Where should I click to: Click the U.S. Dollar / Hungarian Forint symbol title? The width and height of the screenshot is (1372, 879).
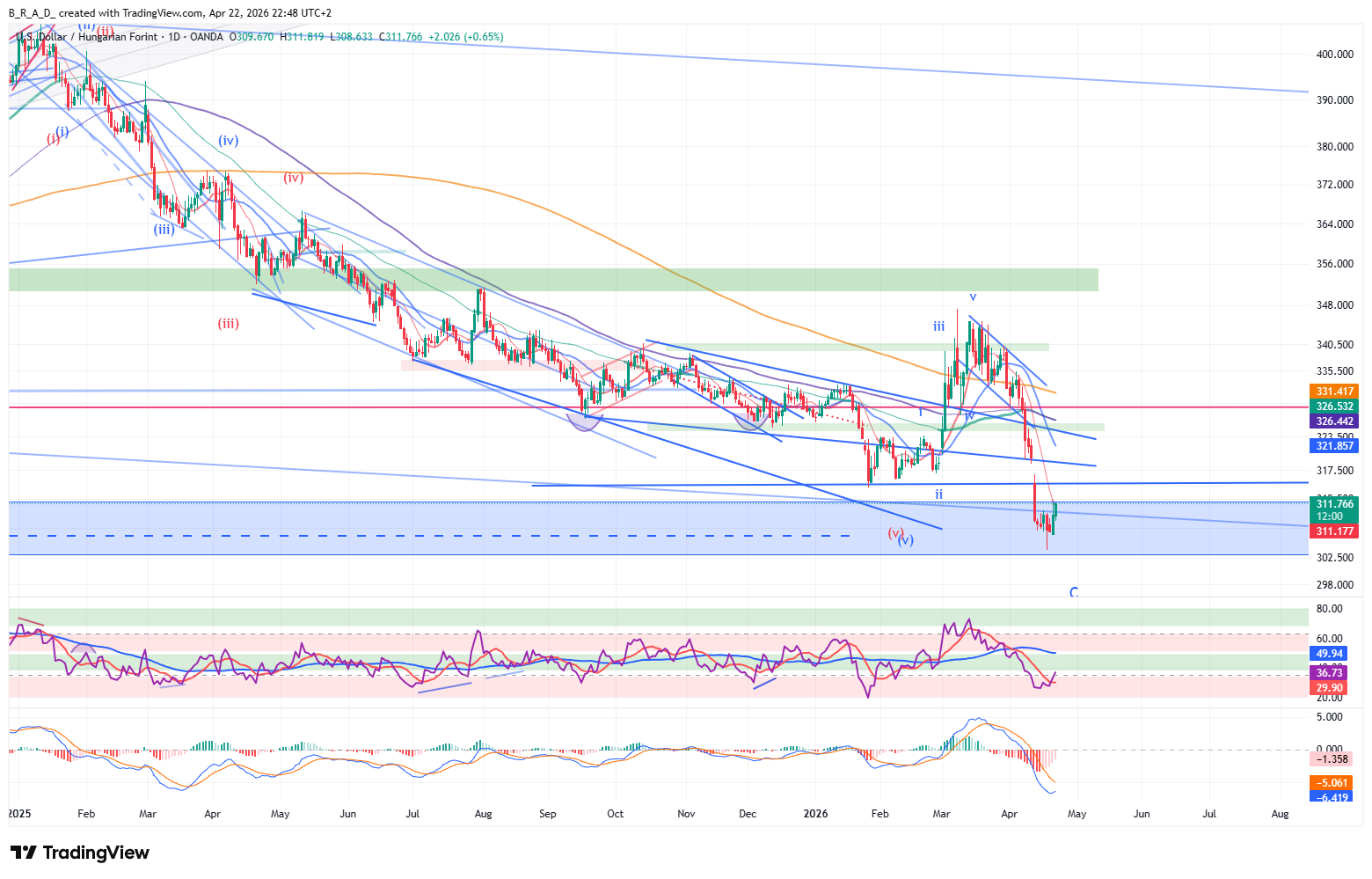[x=86, y=37]
